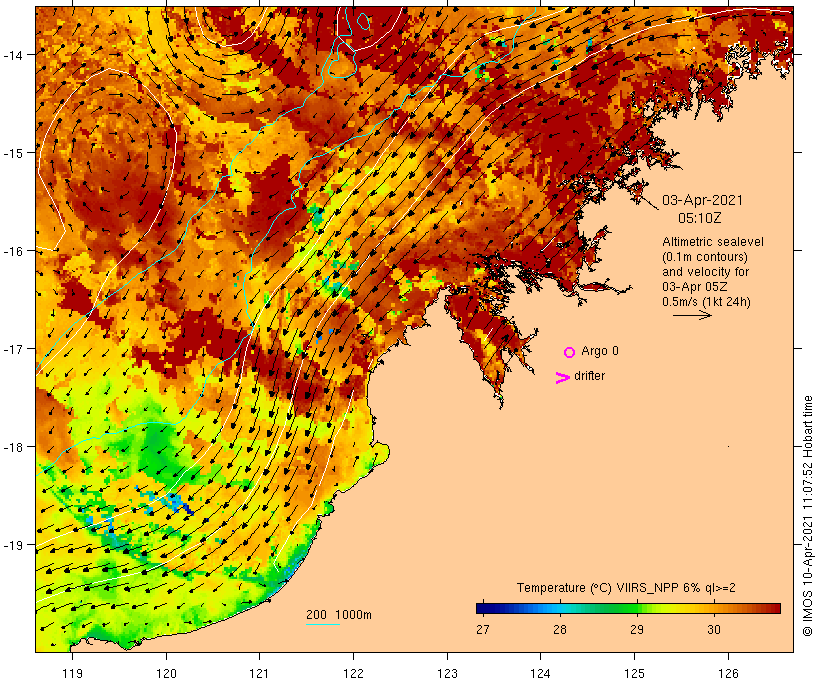Click the temperature colorbar gradient
Image resolution: width=820 pixels, height=680 pixels.
628,608
